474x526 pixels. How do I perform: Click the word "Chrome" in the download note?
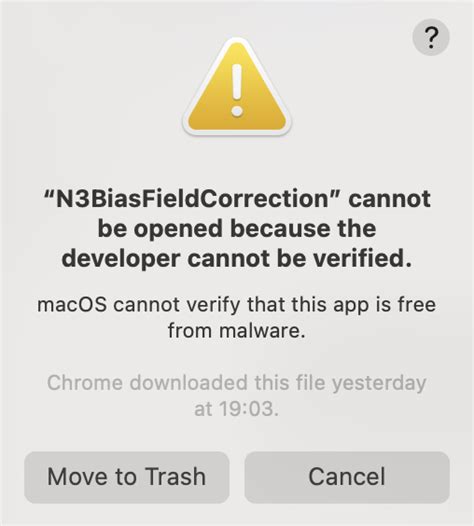[85, 383]
